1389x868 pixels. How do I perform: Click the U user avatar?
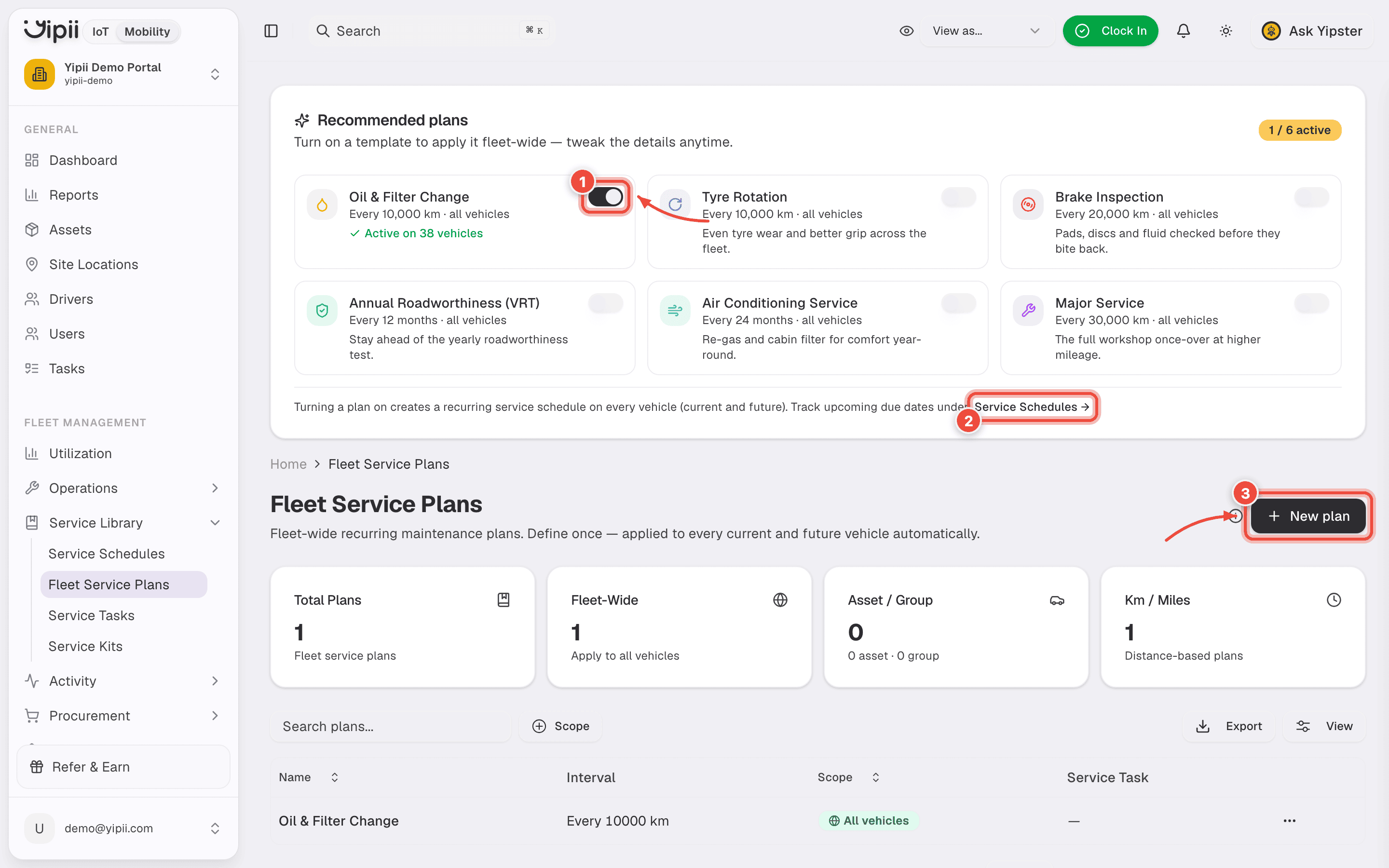tap(40, 828)
